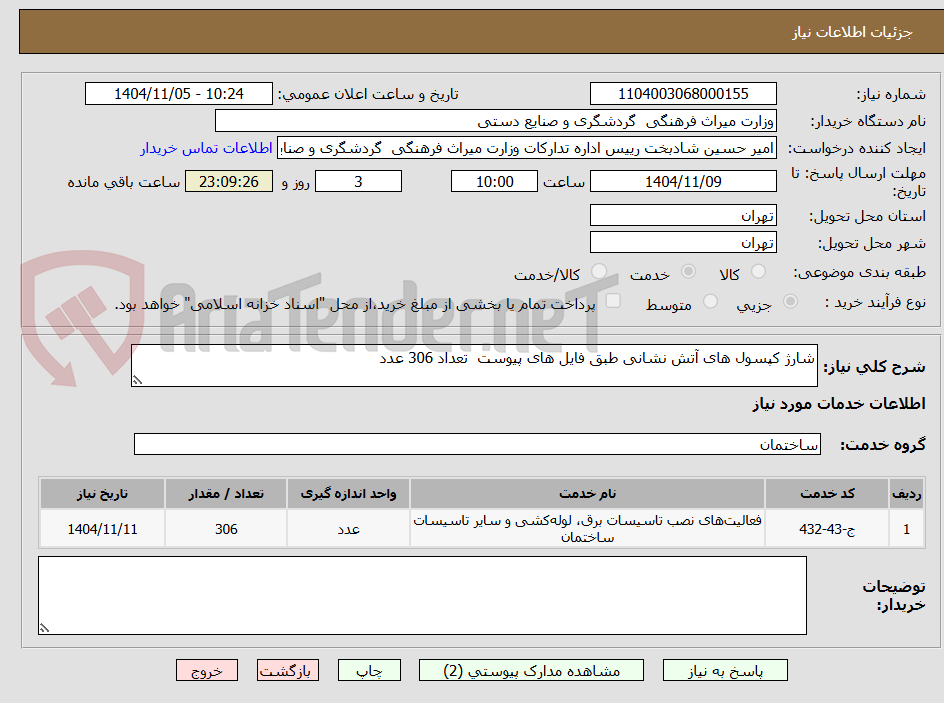944x703 pixels.
Task: Click the resize grip of توضیحات خریدار box
Action: [44, 628]
